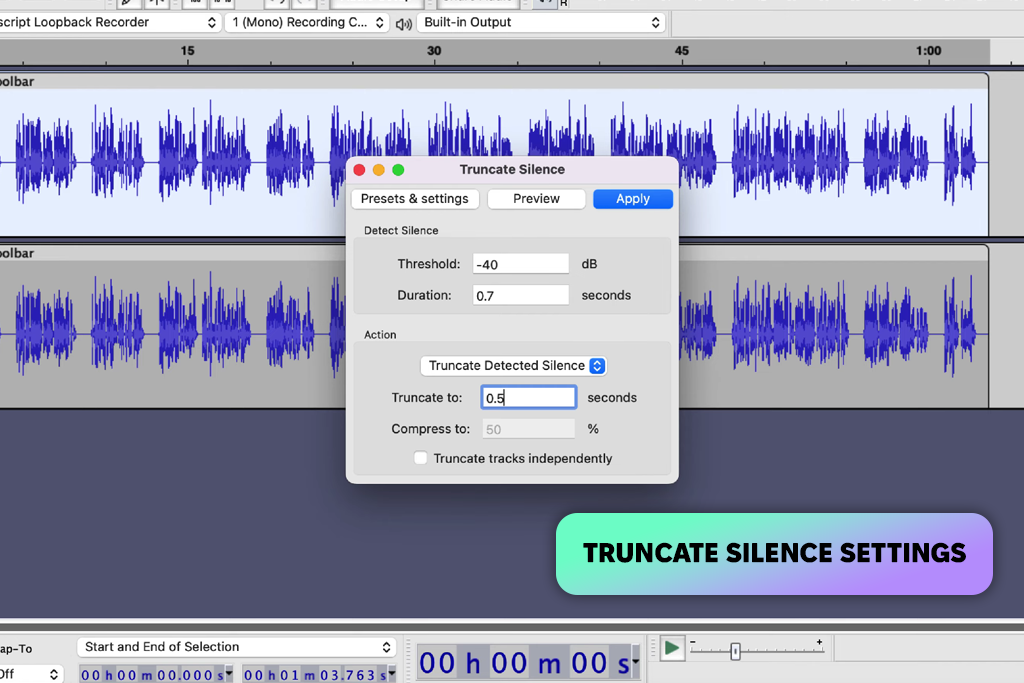
Task: Open the audio position time format arrow
Action: tap(635, 663)
